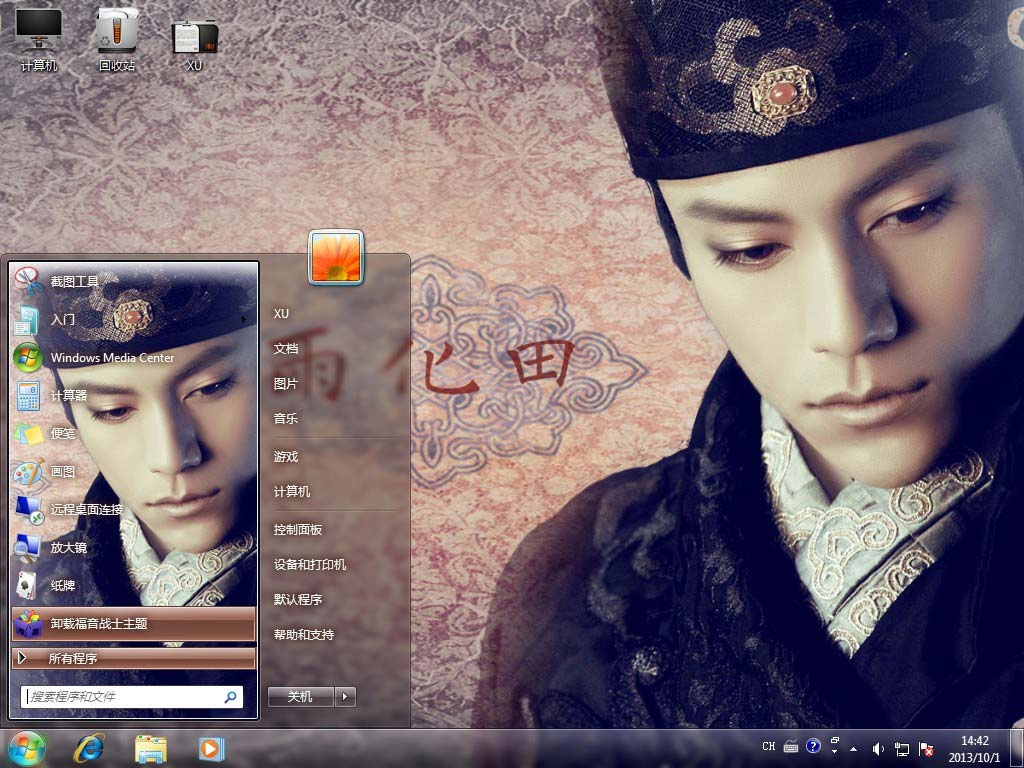Open Windows Media Center from Start menu
This screenshot has width=1024, height=768.
point(112,357)
